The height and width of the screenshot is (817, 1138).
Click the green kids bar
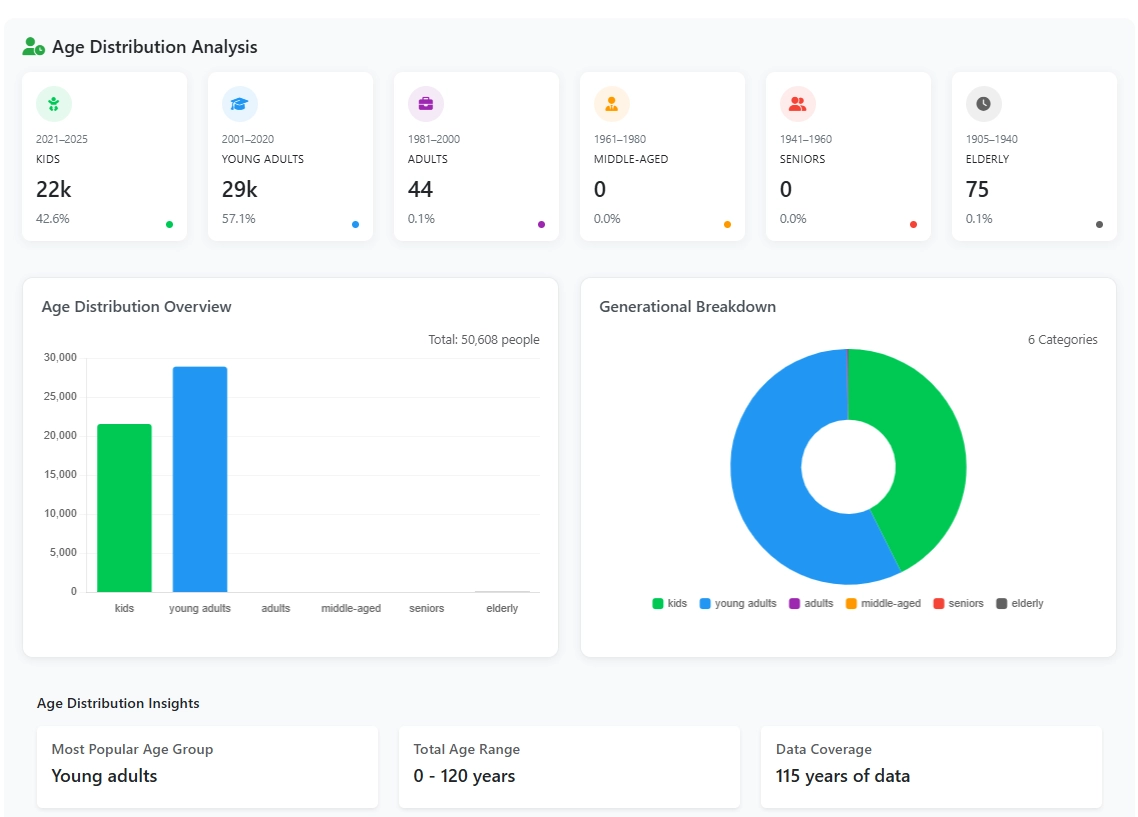tap(124, 508)
